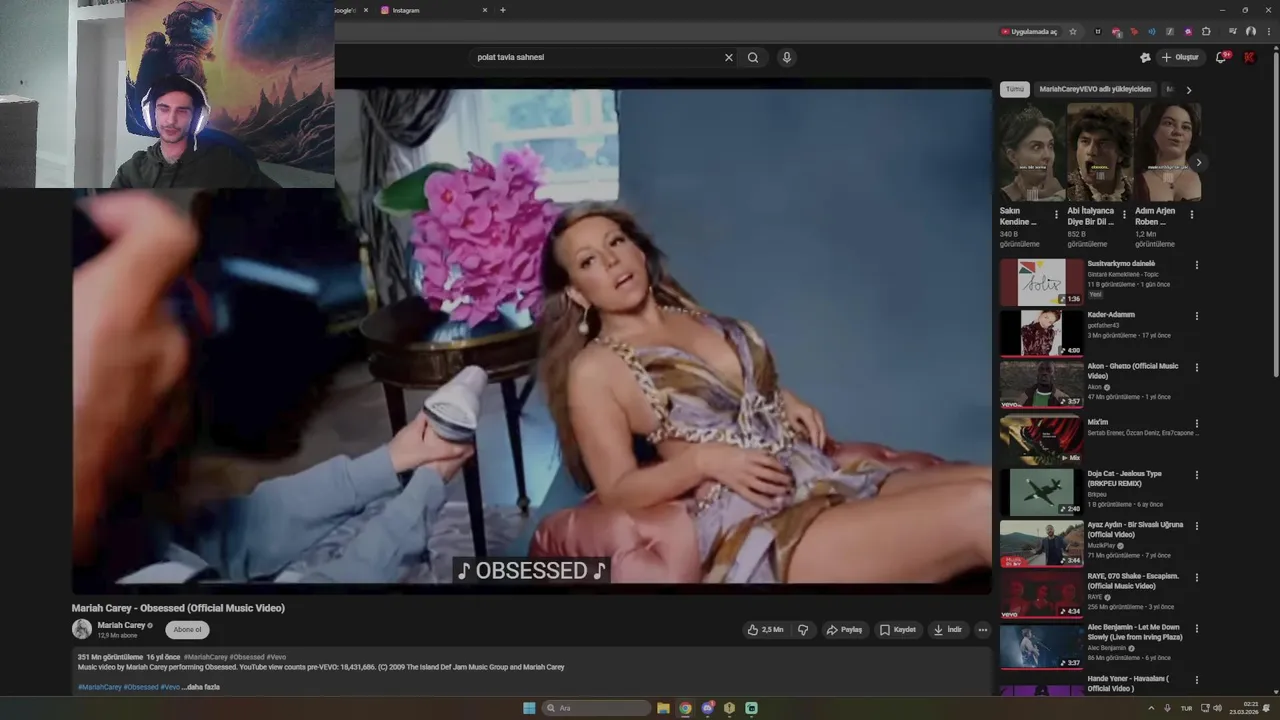Open Alec Benjamin - Let Me Down Slowly
The image size is (1280, 720).
tap(1135, 632)
